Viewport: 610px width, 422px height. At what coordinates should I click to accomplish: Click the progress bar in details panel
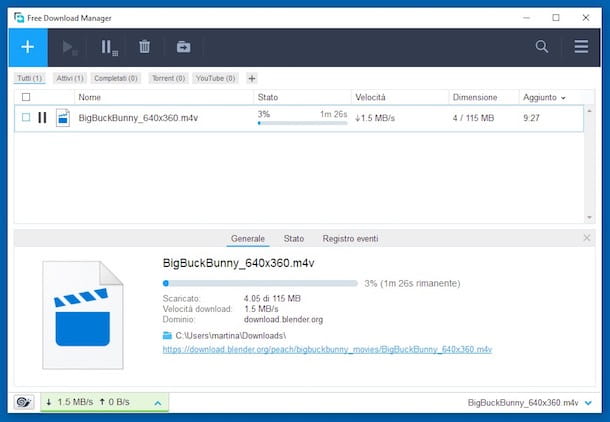(260, 283)
